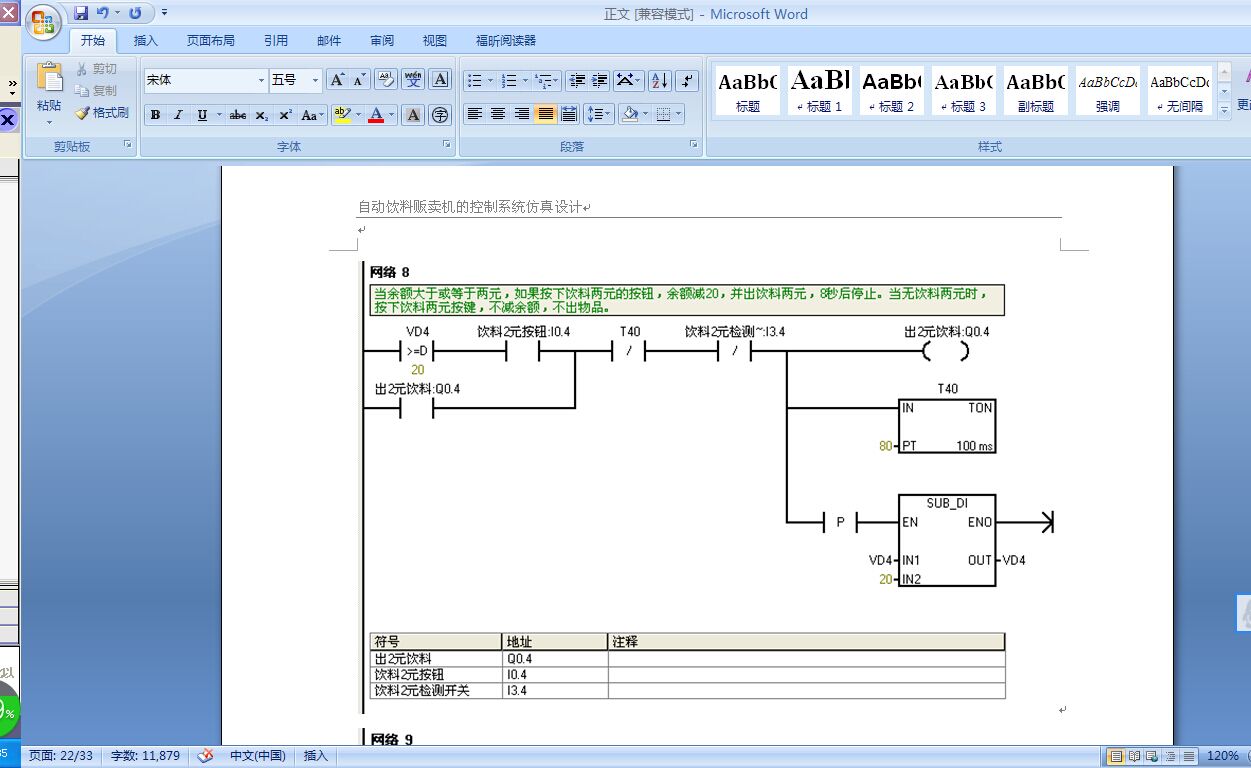Undo the last action
Screen dimensions: 1251x768
(102, 14)
